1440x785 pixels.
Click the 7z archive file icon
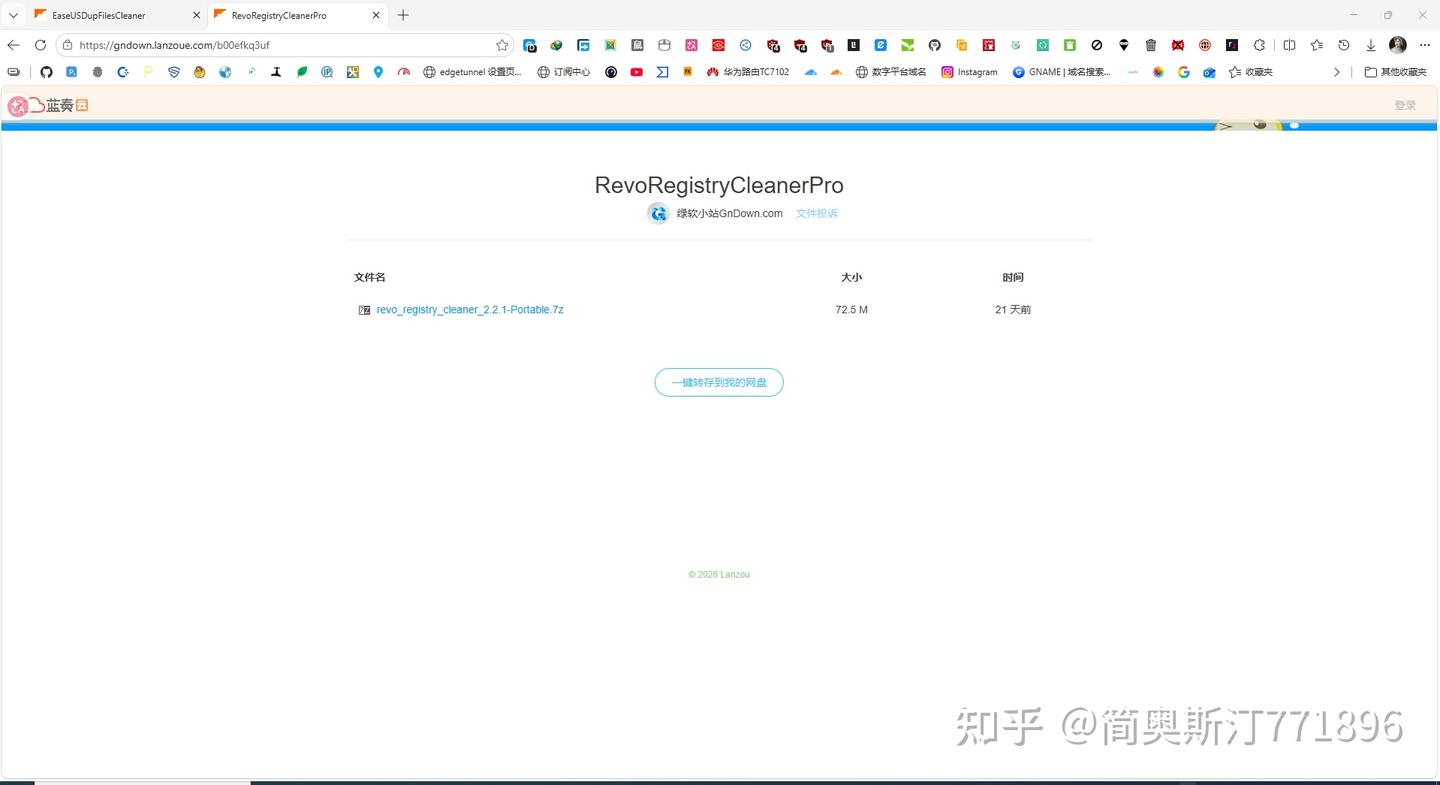point(364,310)
